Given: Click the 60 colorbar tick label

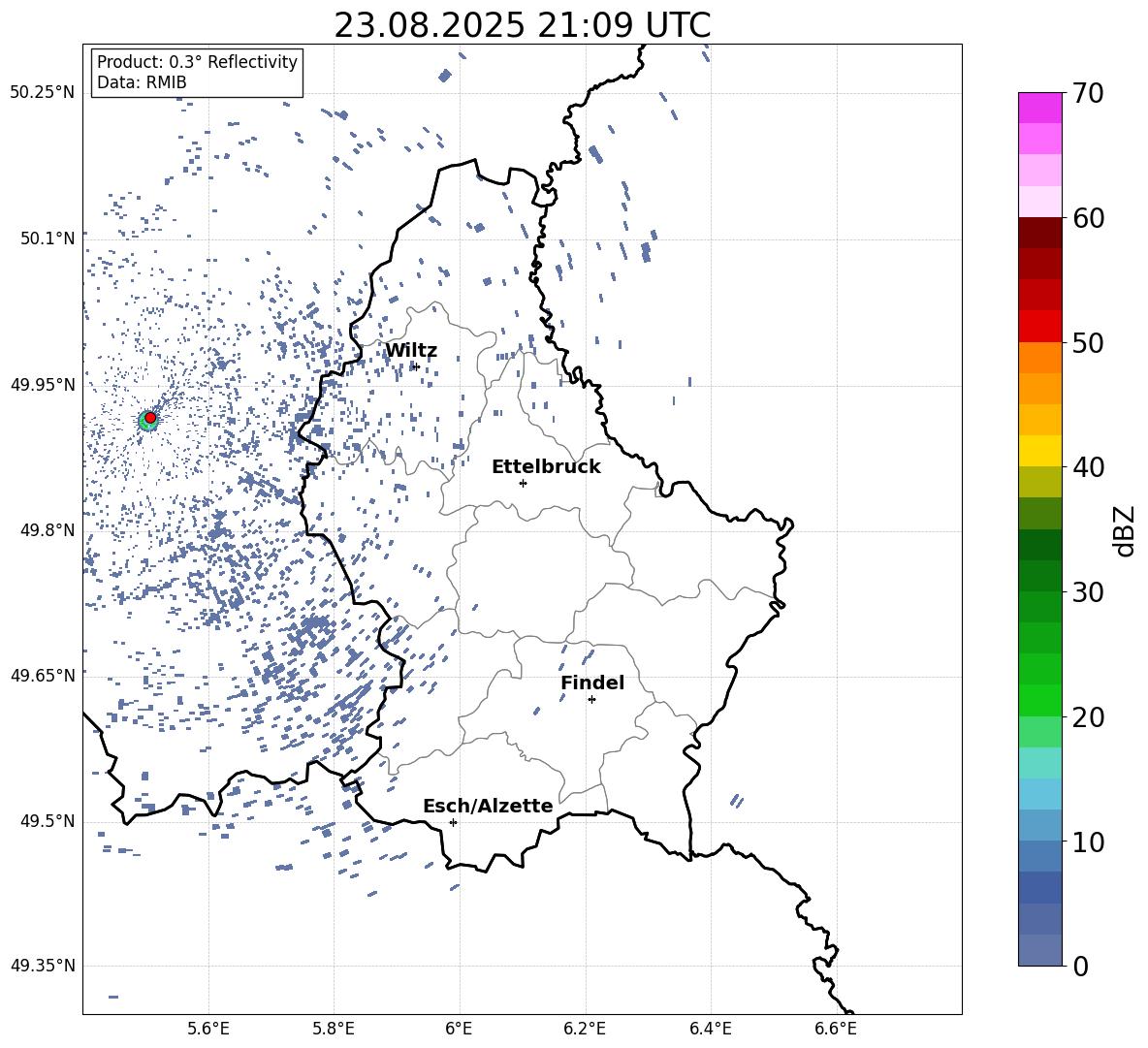Looking at the screenshot, I should click(1088, 218).
